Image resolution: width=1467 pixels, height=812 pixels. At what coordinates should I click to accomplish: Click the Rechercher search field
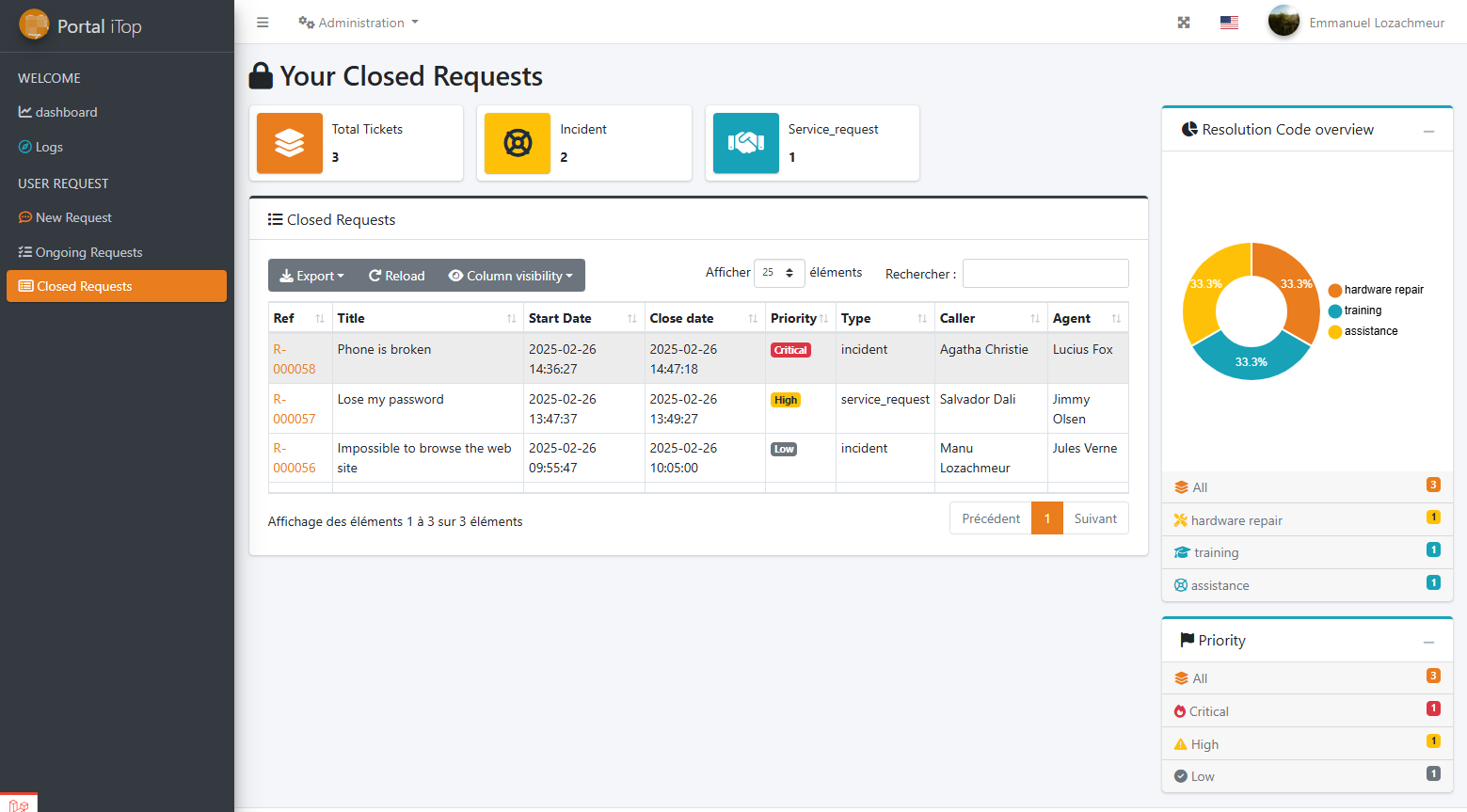pyautogui.click(x=1044, y=274)
